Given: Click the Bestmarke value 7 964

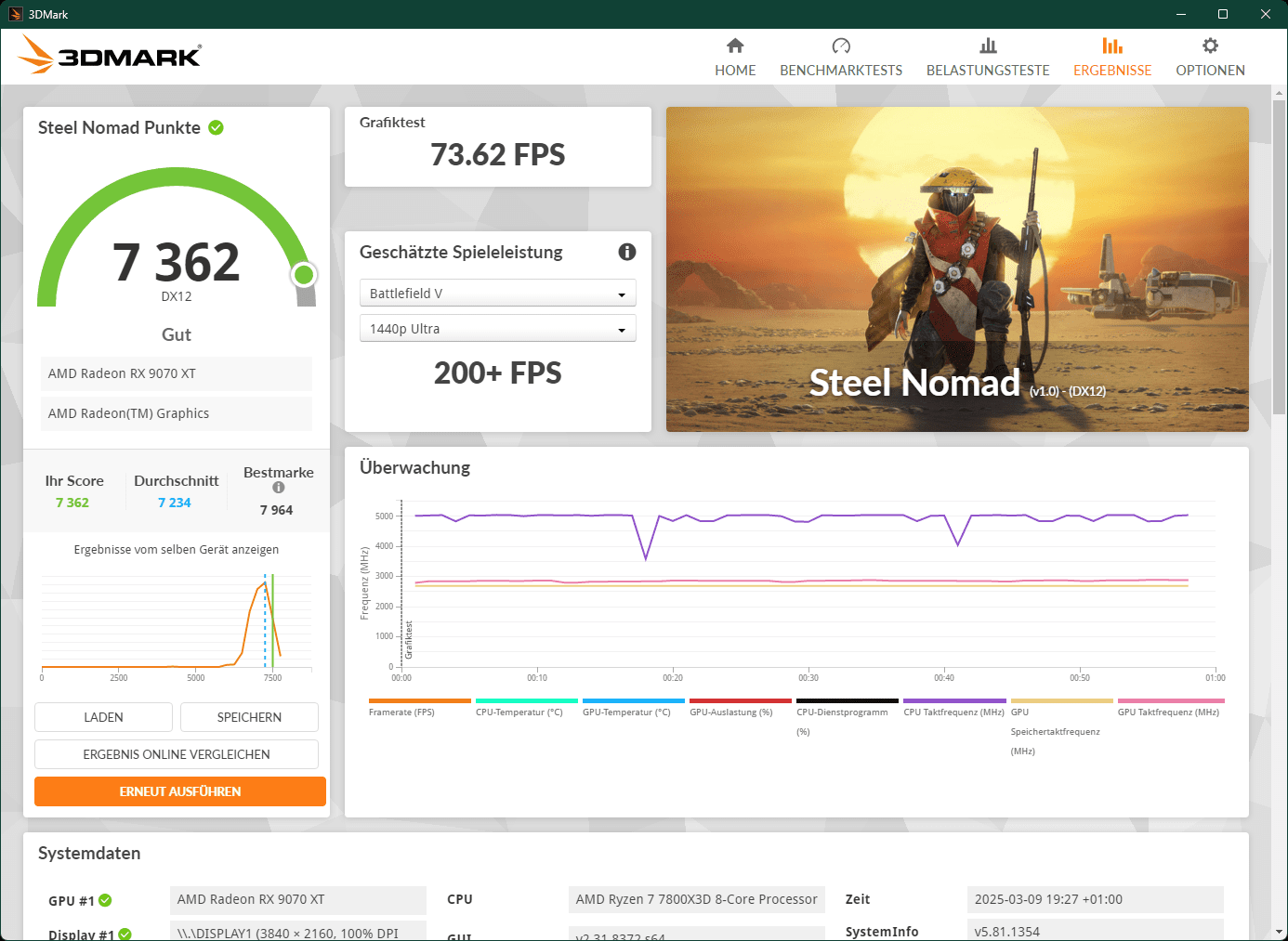Looking at the screenshot, I should pyautogui.click(x=277, y=510).
